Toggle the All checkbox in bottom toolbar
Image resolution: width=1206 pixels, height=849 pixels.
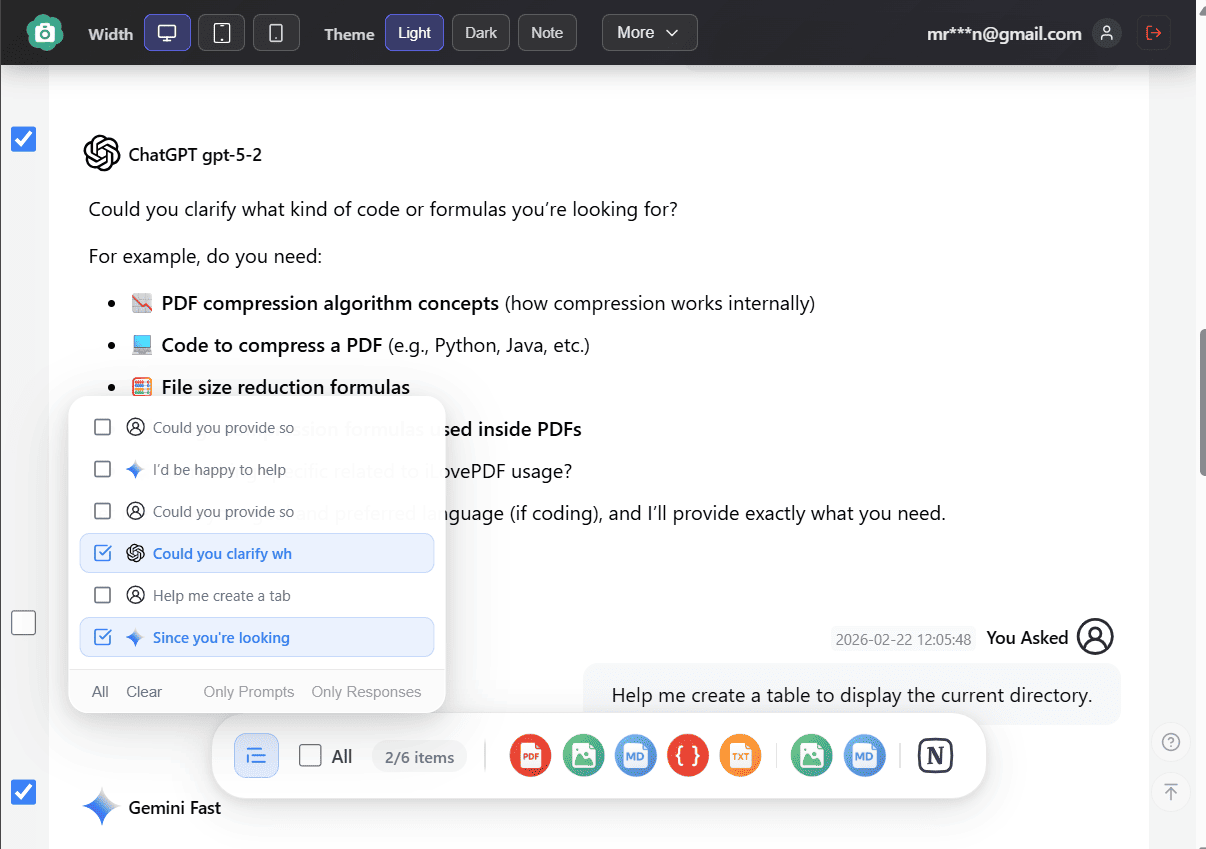[x=309, y=755]
